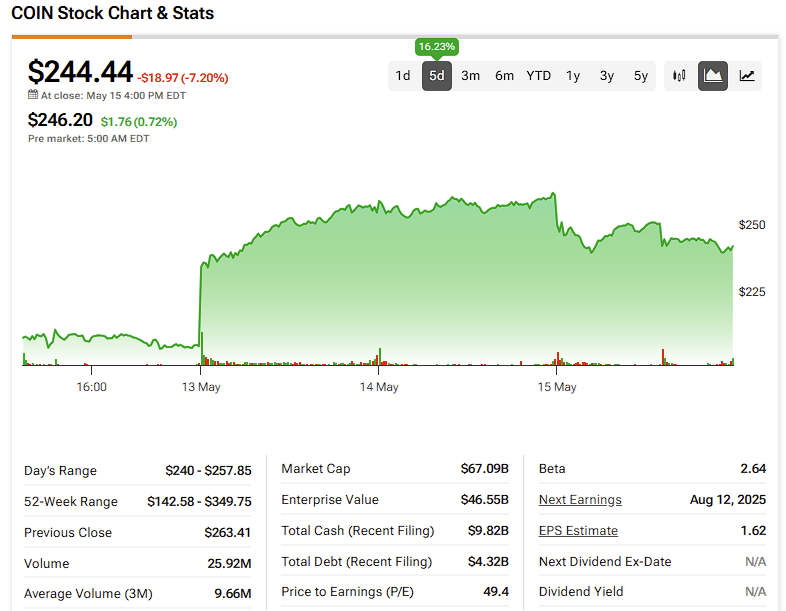786x611 pixels.
Task: Click the 16:00 axis label
Action: click(x=91, y=387)
